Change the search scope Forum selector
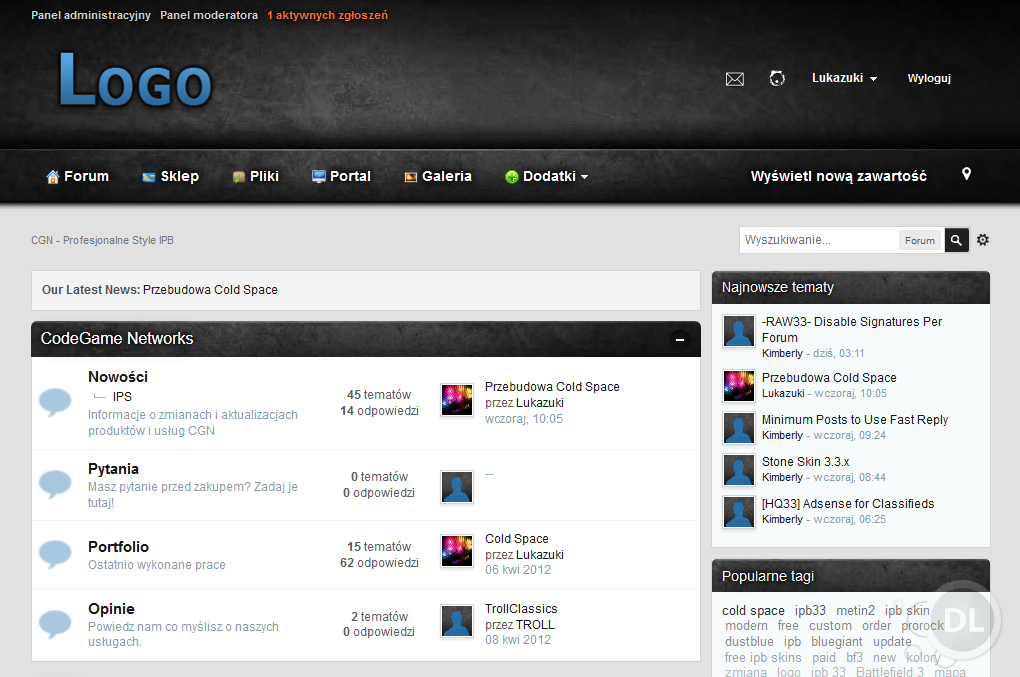 pos(920,240)
